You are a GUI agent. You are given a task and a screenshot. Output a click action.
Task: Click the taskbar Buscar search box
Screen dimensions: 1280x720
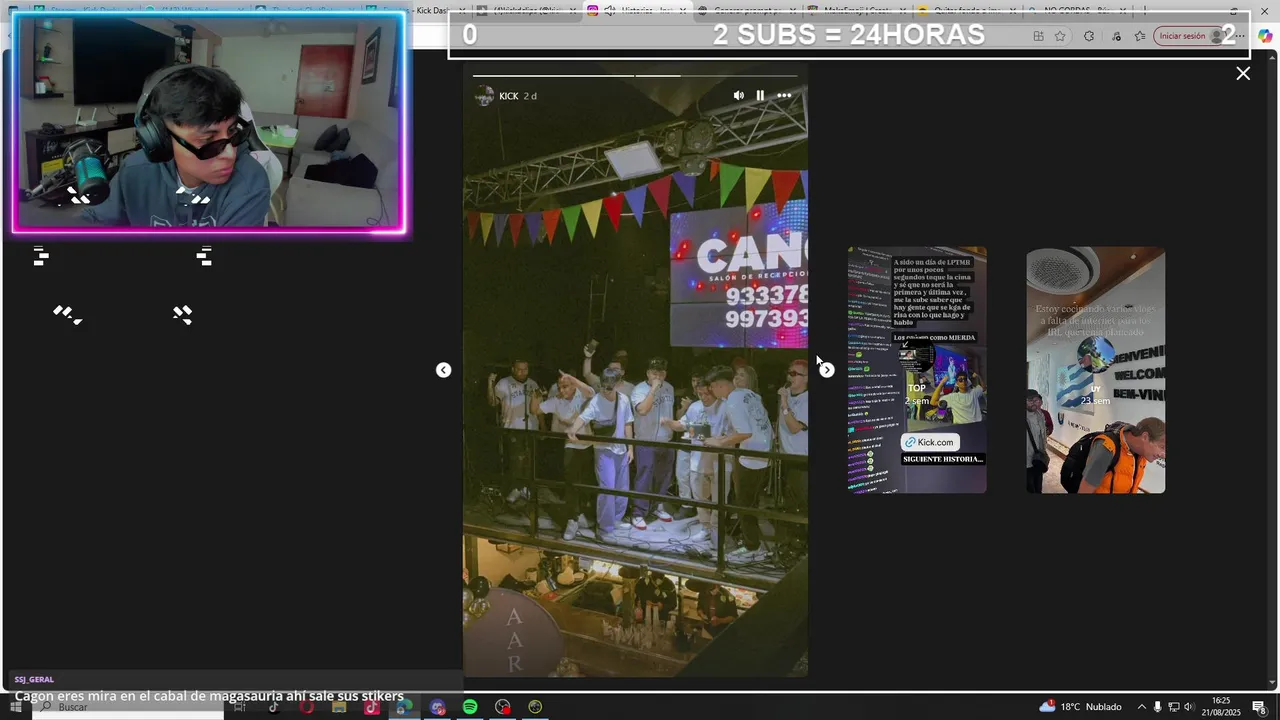(128, 707)
